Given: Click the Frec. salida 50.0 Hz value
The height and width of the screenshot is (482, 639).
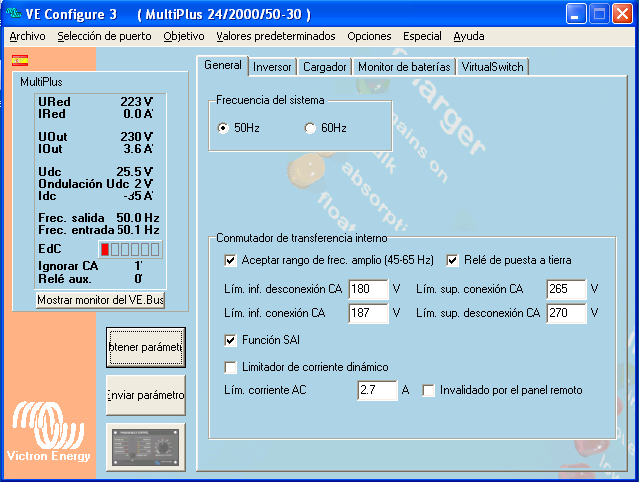Looking at the screenshot, I should pos(138,218).
